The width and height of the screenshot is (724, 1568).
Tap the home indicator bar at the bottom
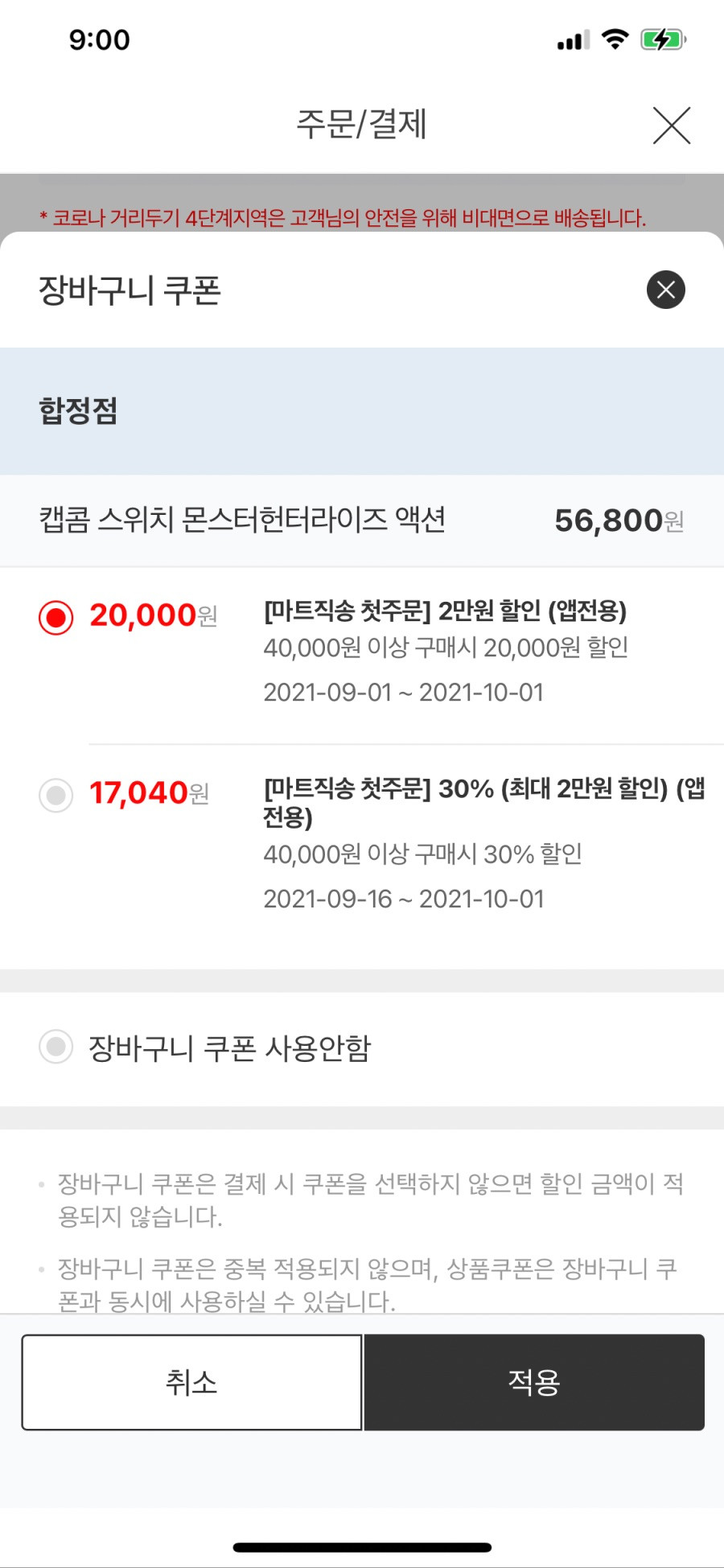tap(362, 1547)
